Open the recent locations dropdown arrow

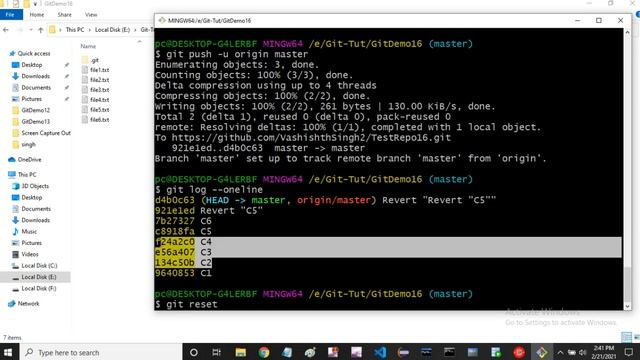coord(30,30)
